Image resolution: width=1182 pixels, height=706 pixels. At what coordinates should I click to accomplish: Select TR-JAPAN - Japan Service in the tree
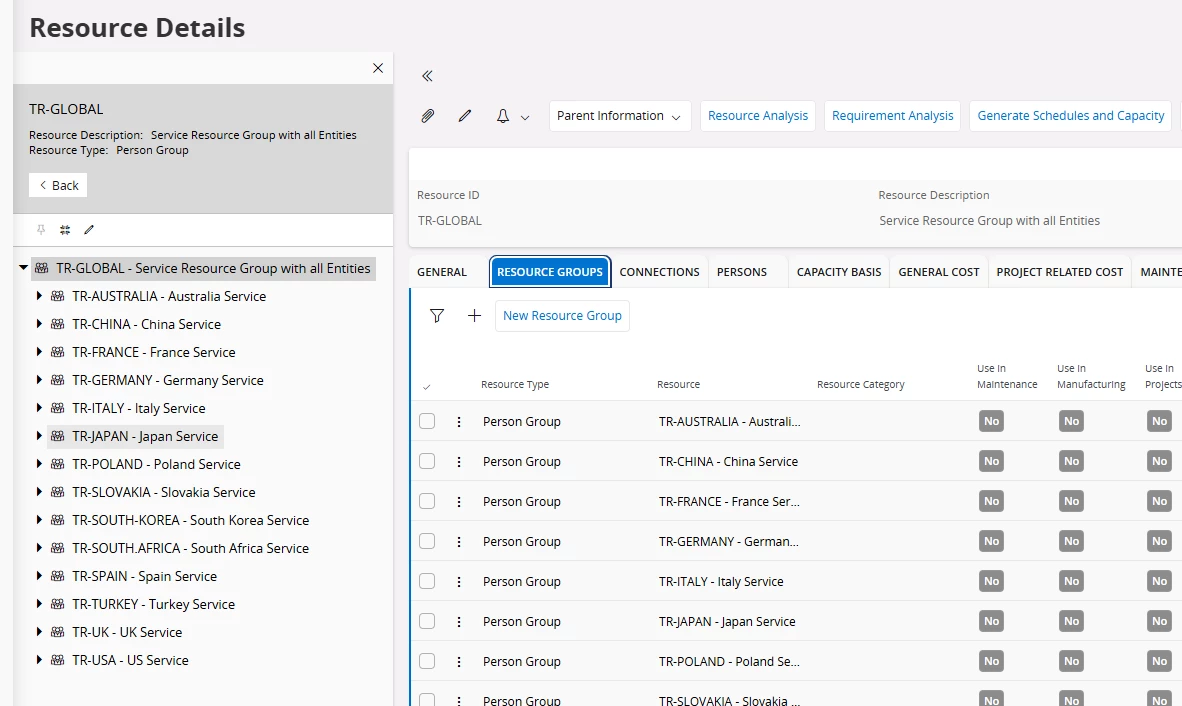(x=145, y=436)
